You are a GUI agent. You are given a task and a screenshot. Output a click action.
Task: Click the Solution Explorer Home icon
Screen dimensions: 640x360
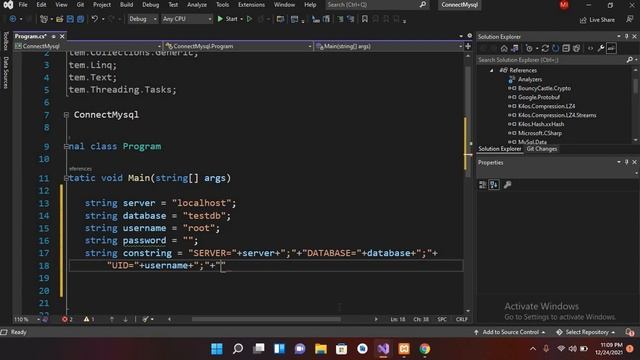pyautogui.click(x=504, y=49)
